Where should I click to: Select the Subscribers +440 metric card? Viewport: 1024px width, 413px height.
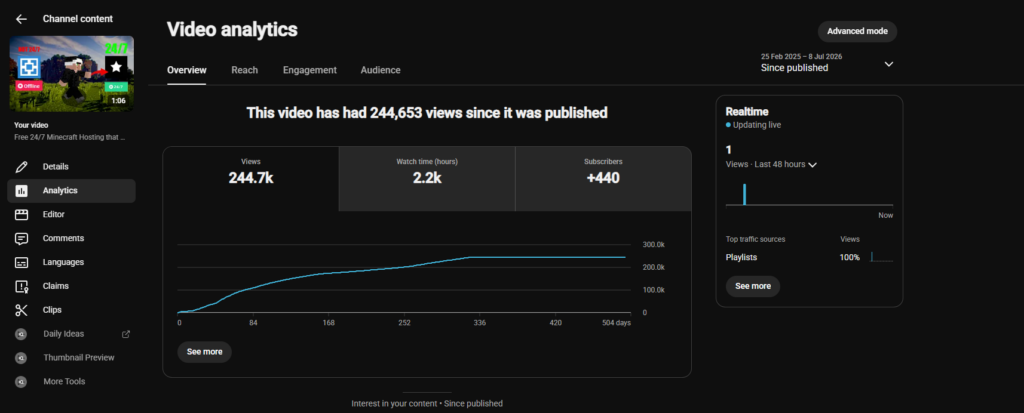pos(603,178)
